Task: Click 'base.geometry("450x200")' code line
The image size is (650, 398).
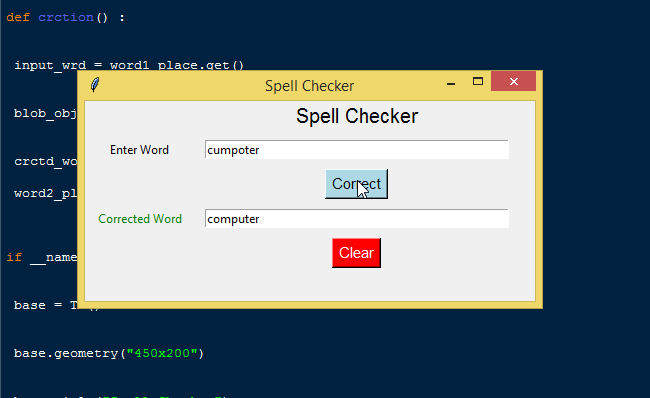Action: (109, 353)
